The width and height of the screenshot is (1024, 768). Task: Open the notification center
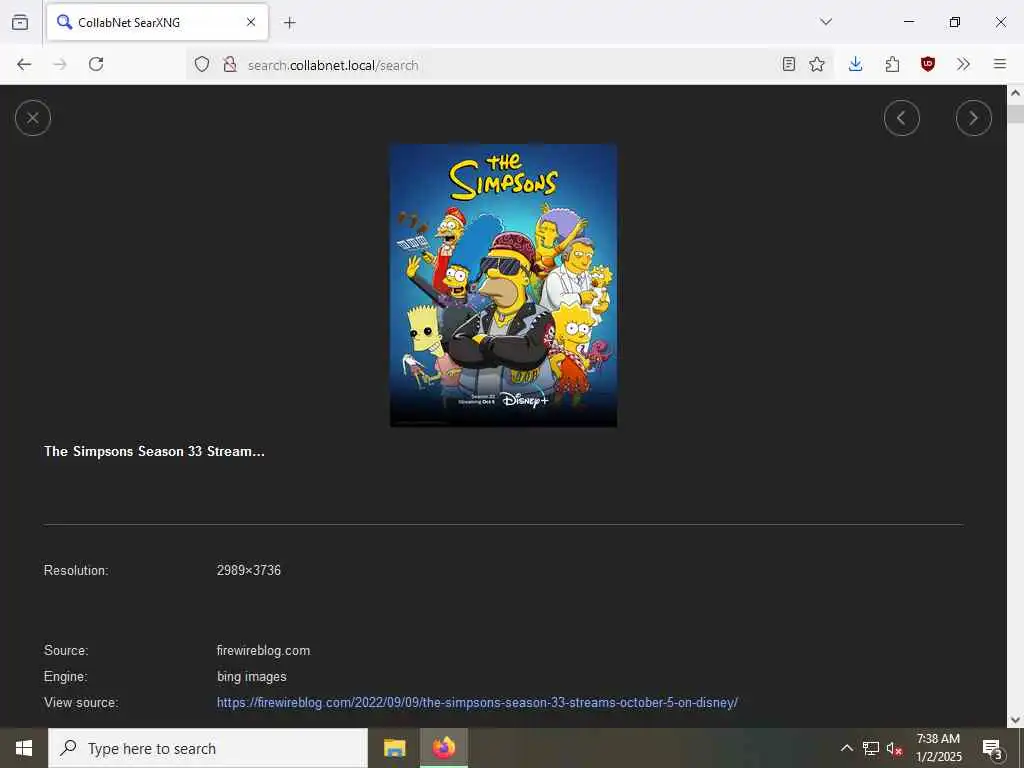992,748
